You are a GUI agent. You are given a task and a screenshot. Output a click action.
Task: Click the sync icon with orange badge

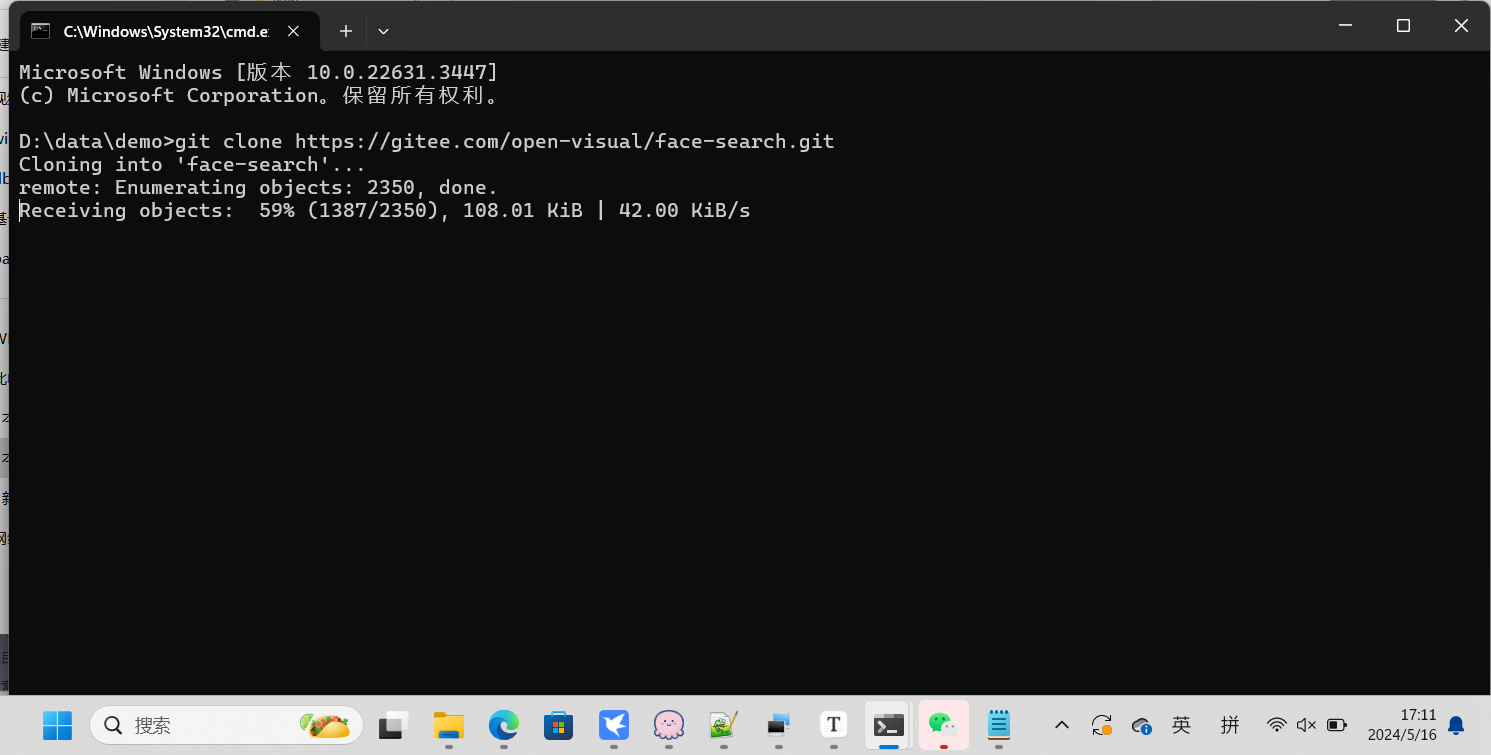click(1102, 725)
